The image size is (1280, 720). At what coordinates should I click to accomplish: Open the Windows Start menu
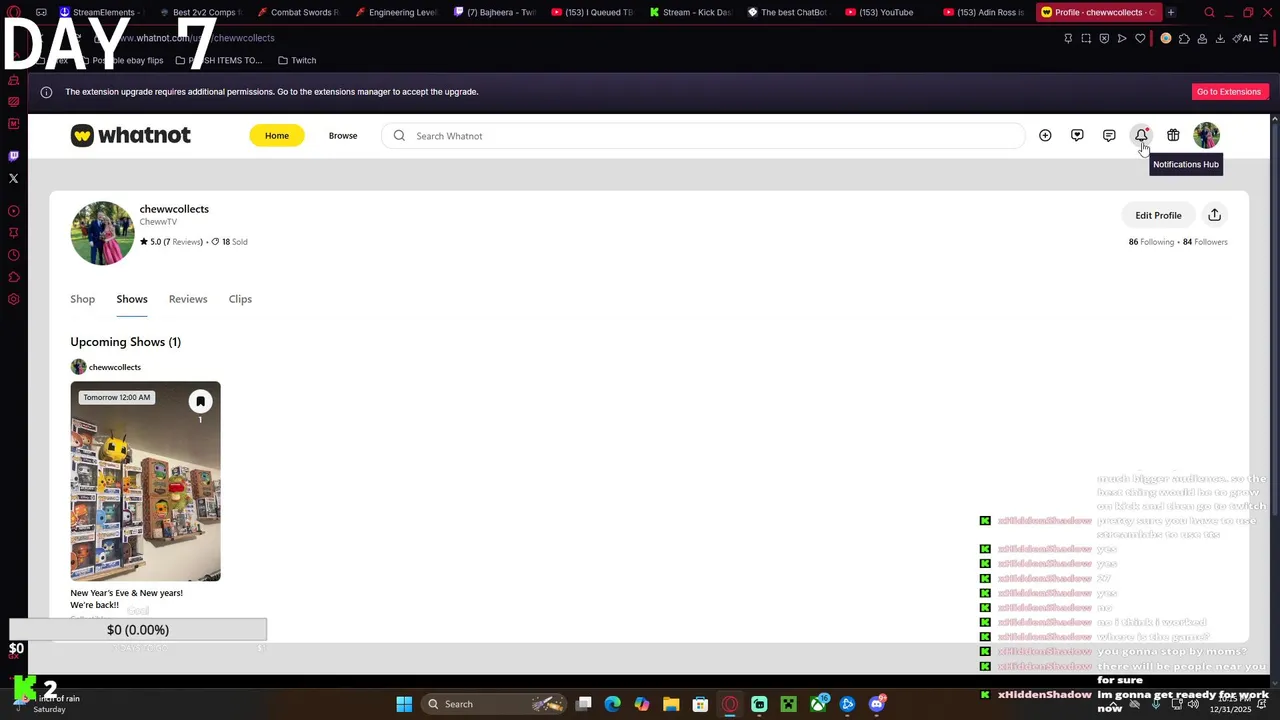click(404, 704)
